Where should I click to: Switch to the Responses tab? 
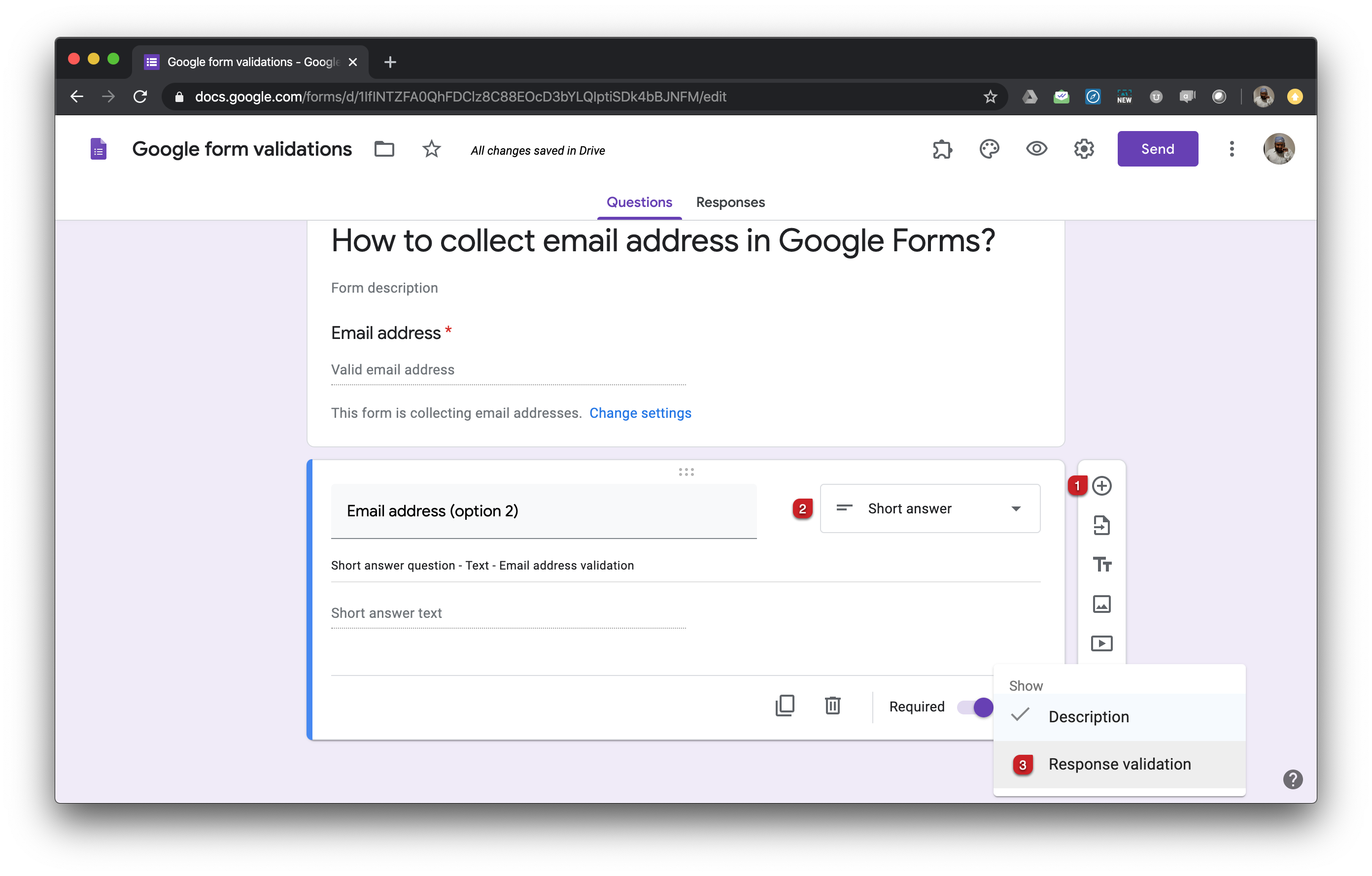(730, 202)
